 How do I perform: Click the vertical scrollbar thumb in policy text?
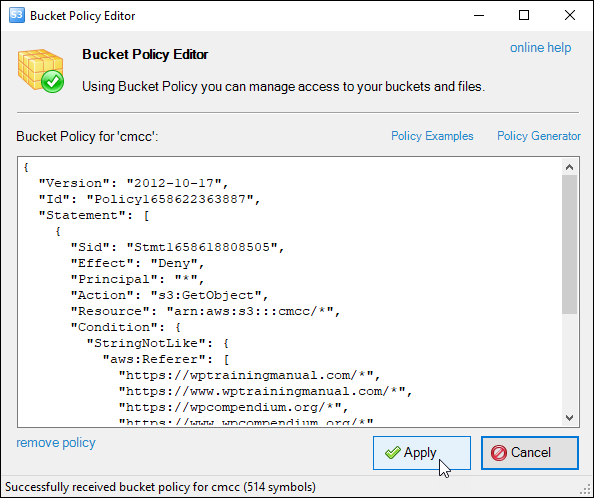[x=569, y=244]
